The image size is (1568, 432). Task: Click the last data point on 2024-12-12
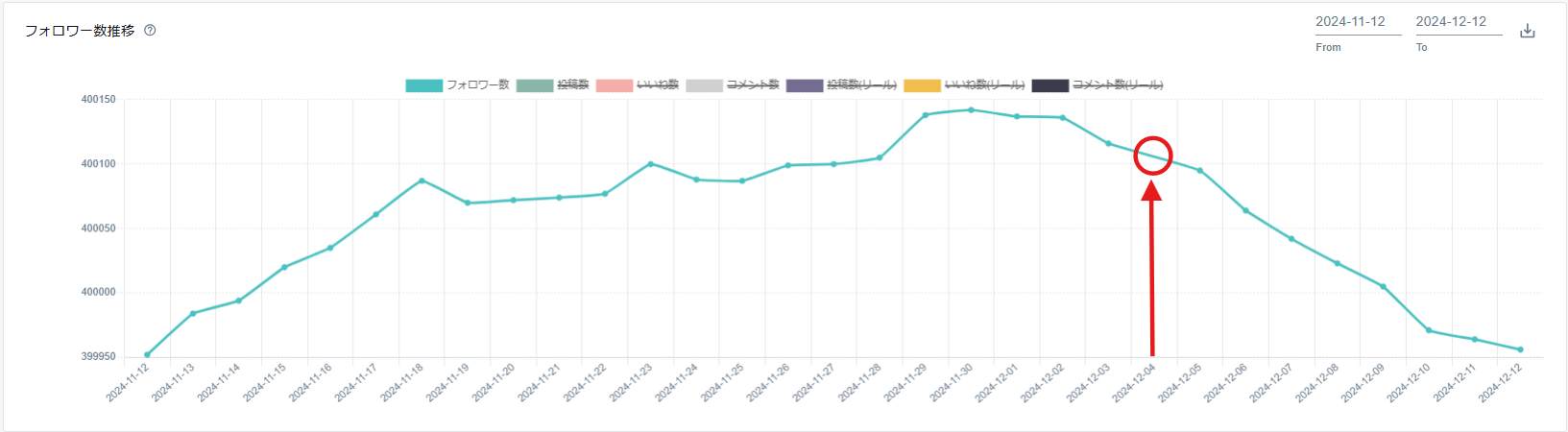pyautogui.click(x=1520, y=349)
